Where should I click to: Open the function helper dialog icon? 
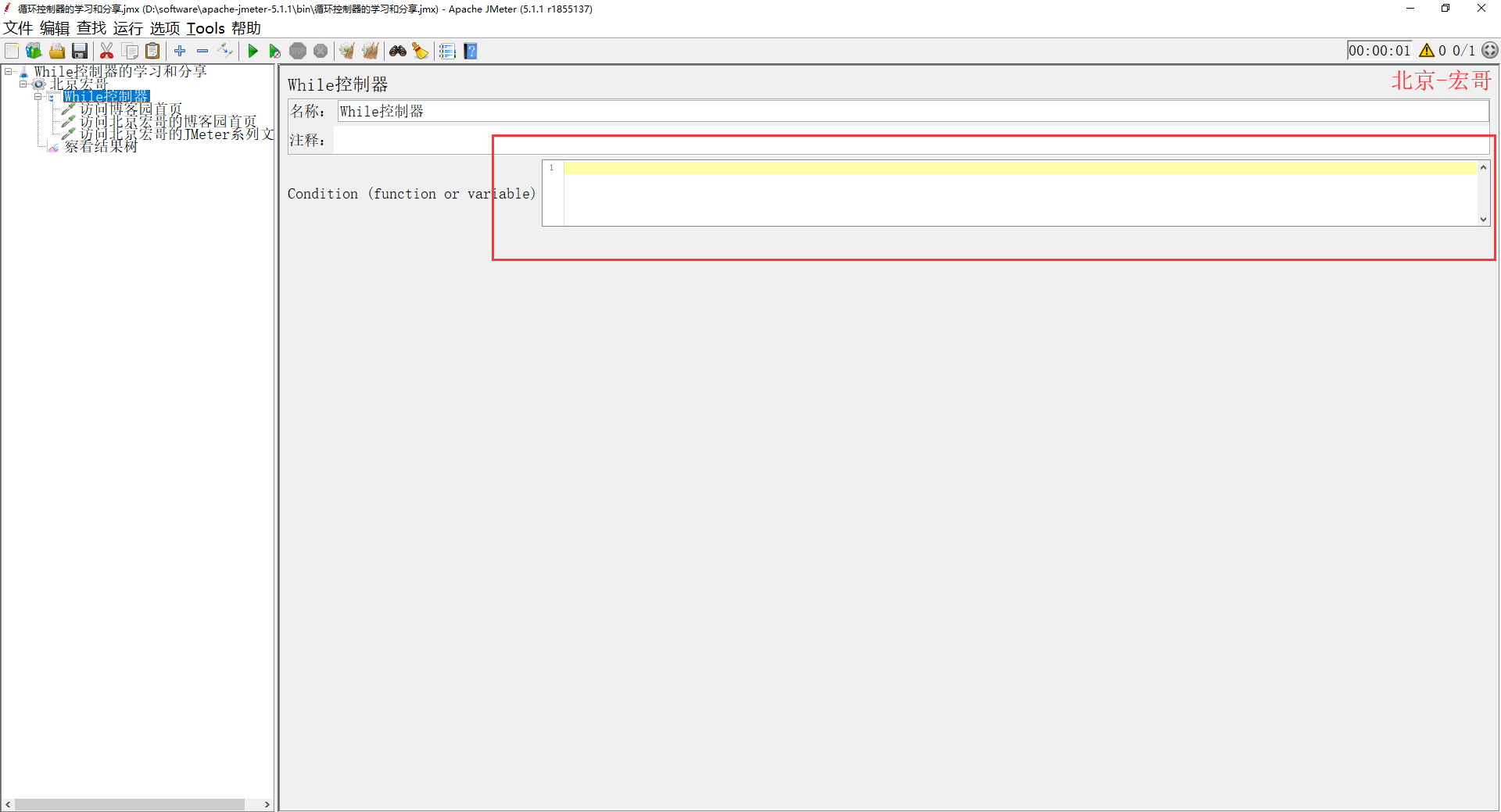[x=447, y=51]
